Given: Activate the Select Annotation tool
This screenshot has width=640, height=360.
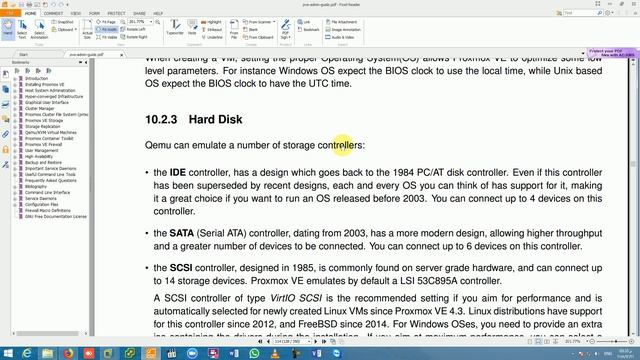Looking at the screenshot, I should coord(39,29).
